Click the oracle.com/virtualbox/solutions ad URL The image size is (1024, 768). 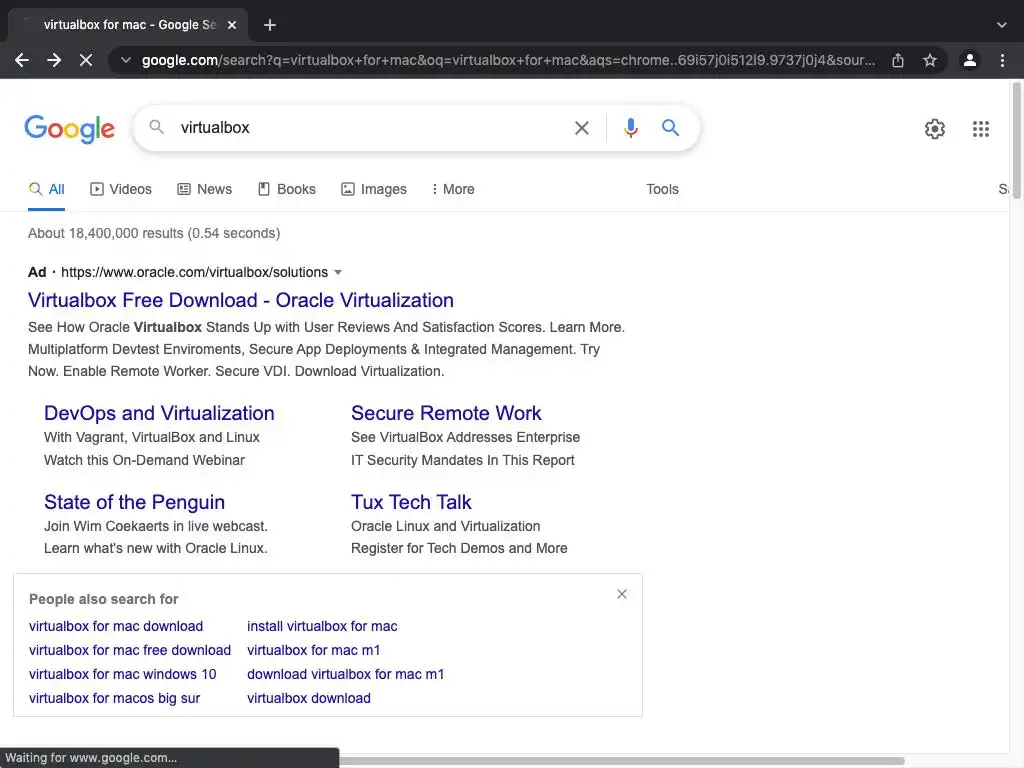pyautogui.click(x=195, y=272)
